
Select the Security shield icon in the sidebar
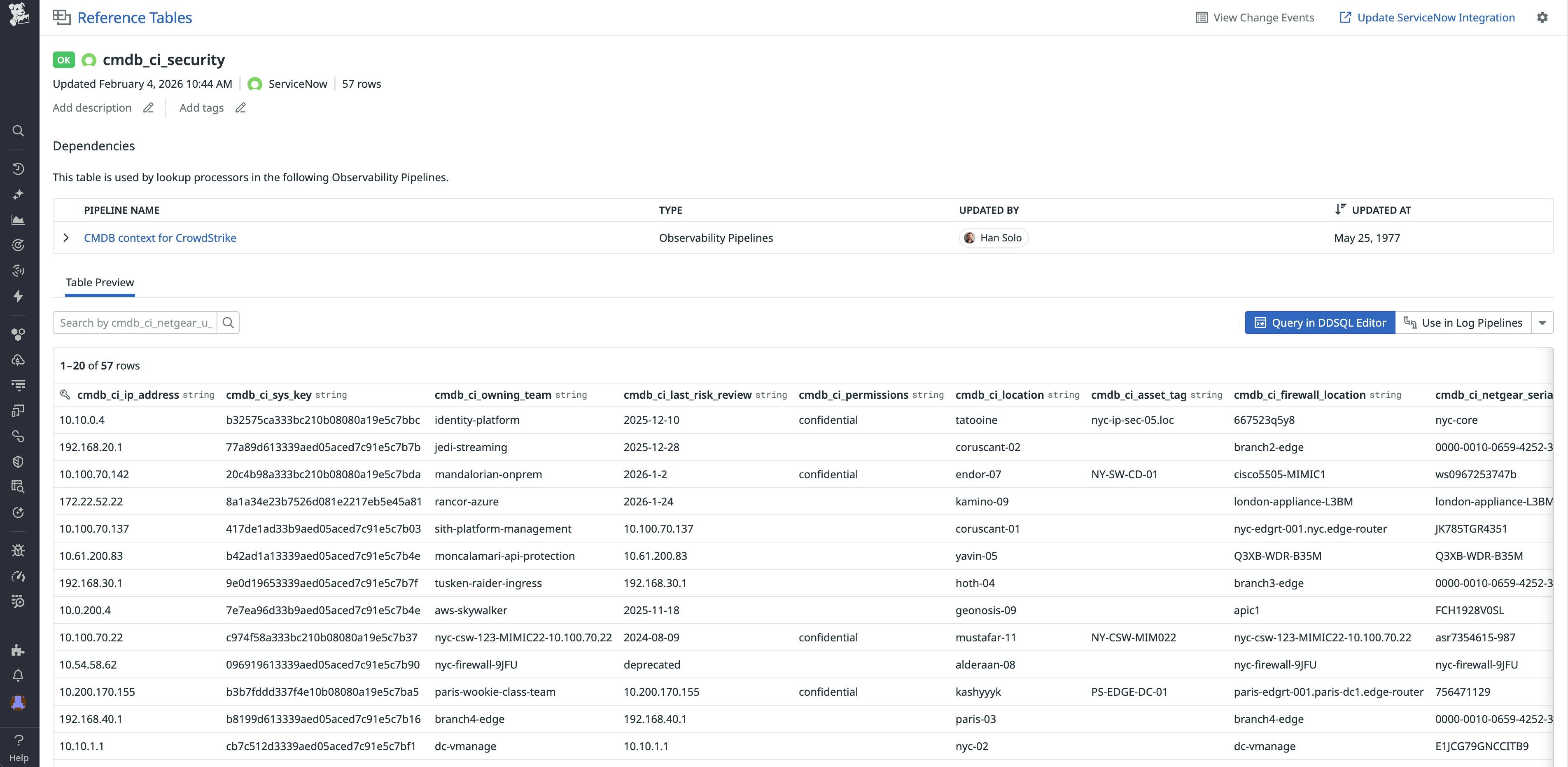18,461
